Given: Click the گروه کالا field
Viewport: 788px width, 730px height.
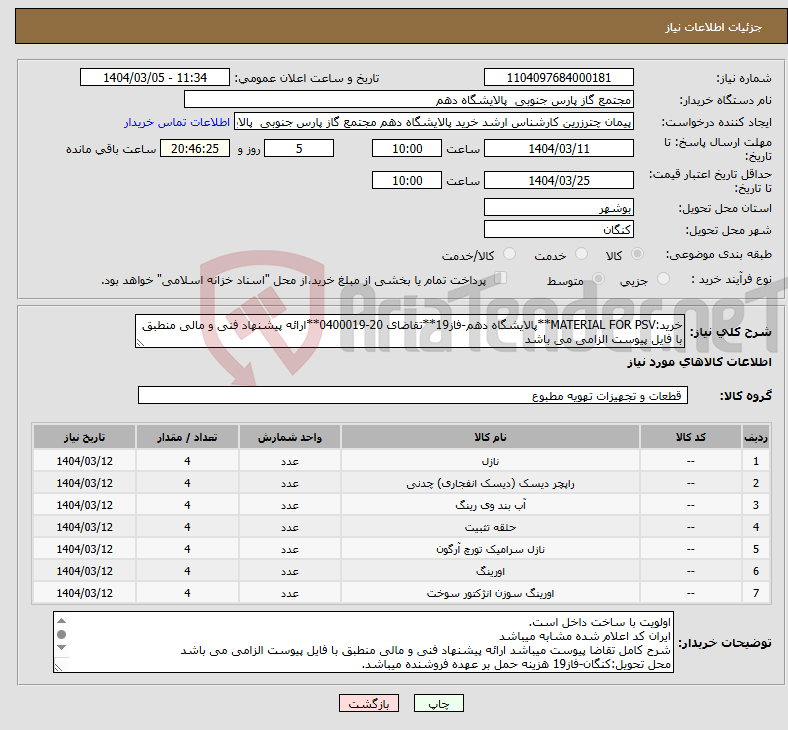Looking at the screenshot, I should pyautogui.click(x=411, y=396).
